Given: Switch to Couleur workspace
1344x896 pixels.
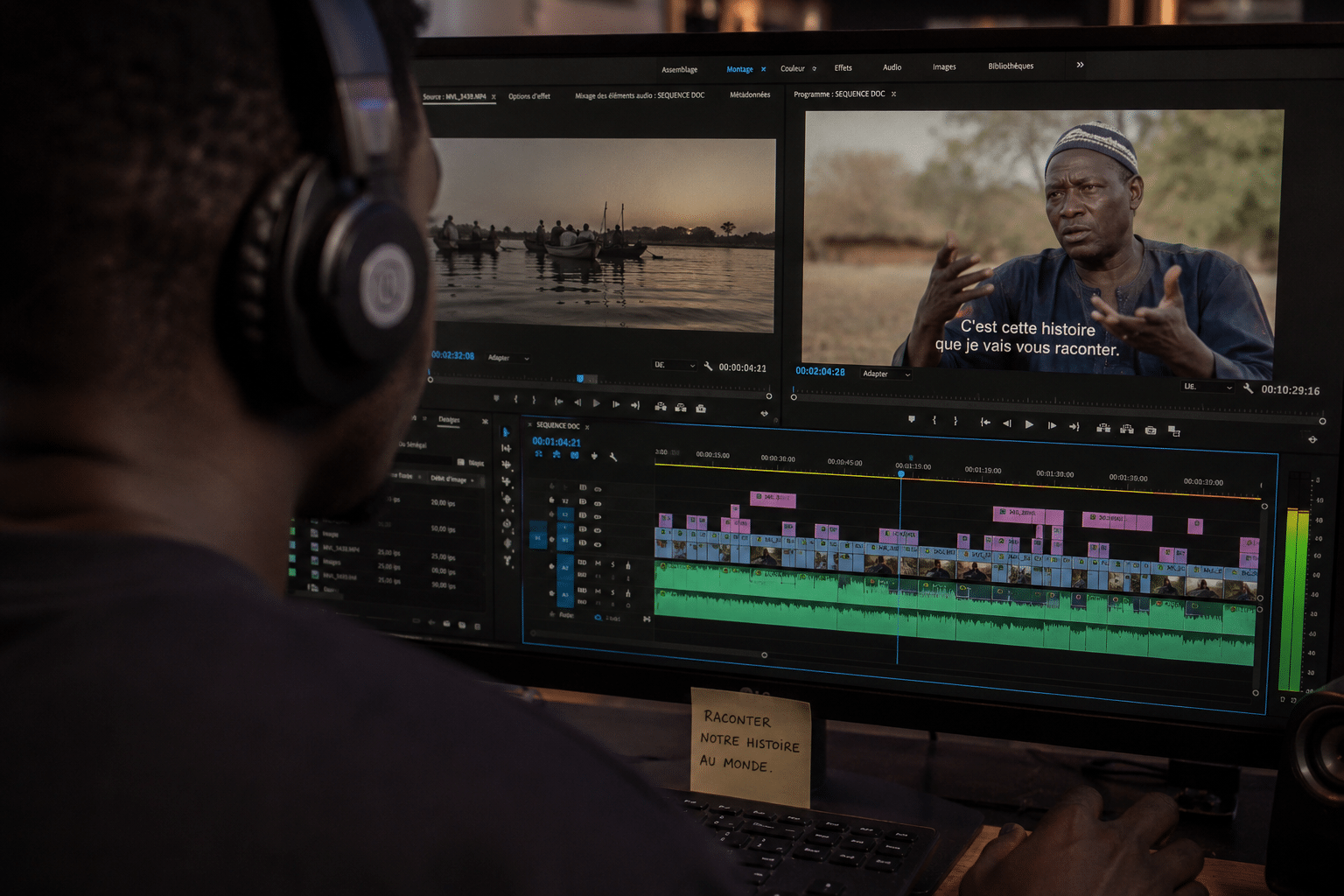Looking at the screenshot, I should pyautogui.click(x=793, y=68).
